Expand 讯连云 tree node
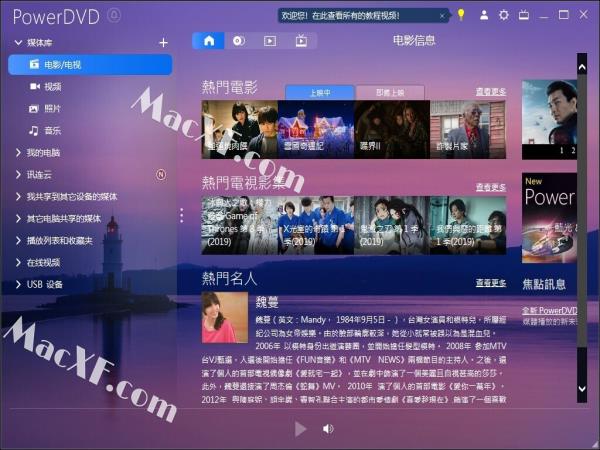Viewport: 600px width, 450px height. click(x=18, y=175)
